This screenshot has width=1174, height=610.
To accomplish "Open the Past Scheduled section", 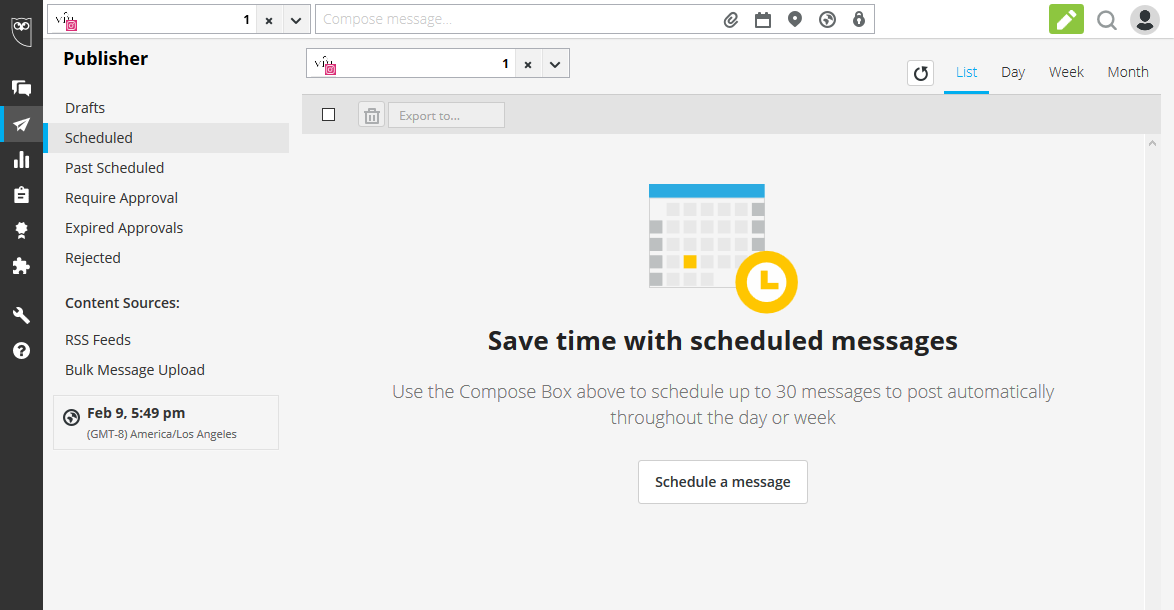I will [x=115, y=168].
